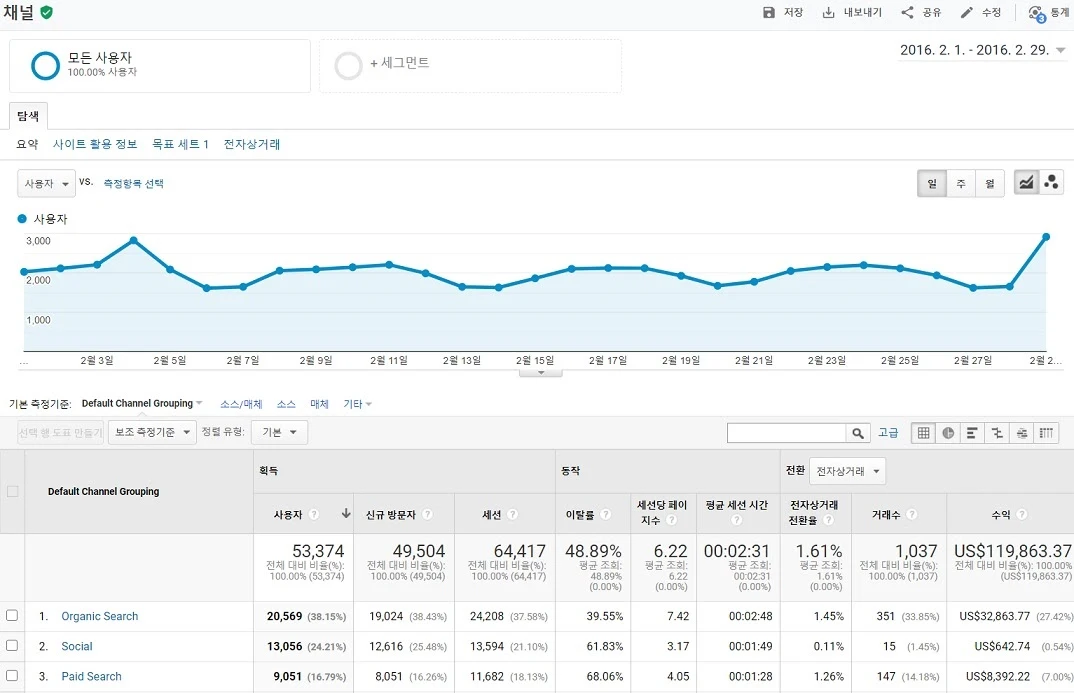The width and height of the screenshot is (1074, 693).
Task: Check the Social row checkbox
Action: pos(12,646)
